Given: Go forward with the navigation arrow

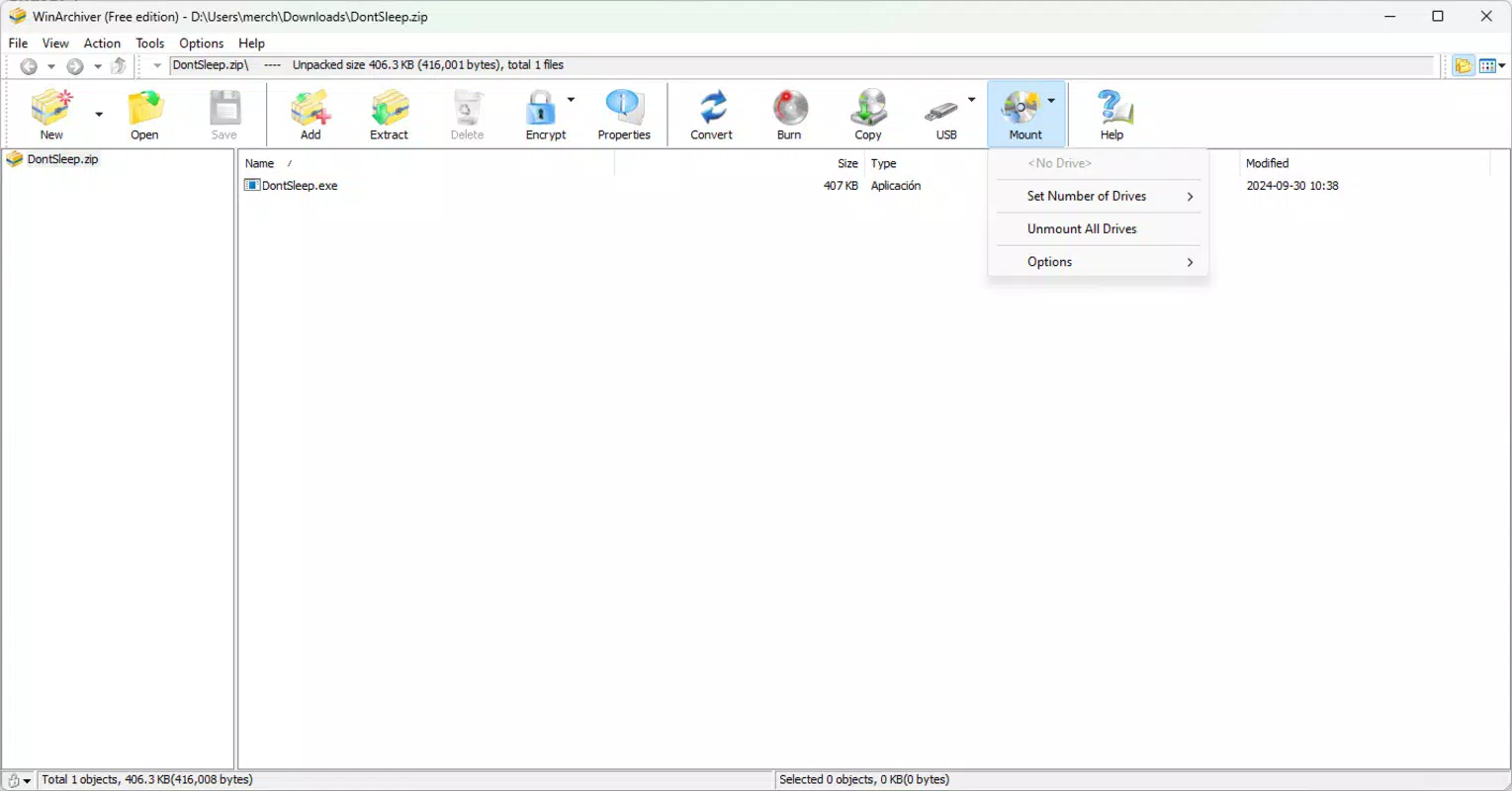Looking at the screenshot, I should coord(74,66).
